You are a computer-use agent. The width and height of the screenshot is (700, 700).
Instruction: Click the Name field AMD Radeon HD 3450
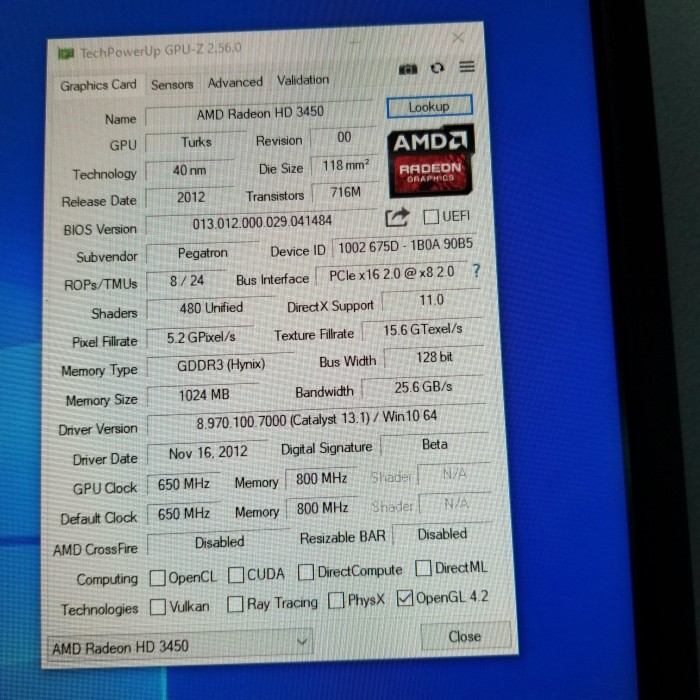(x=259, y=113)
